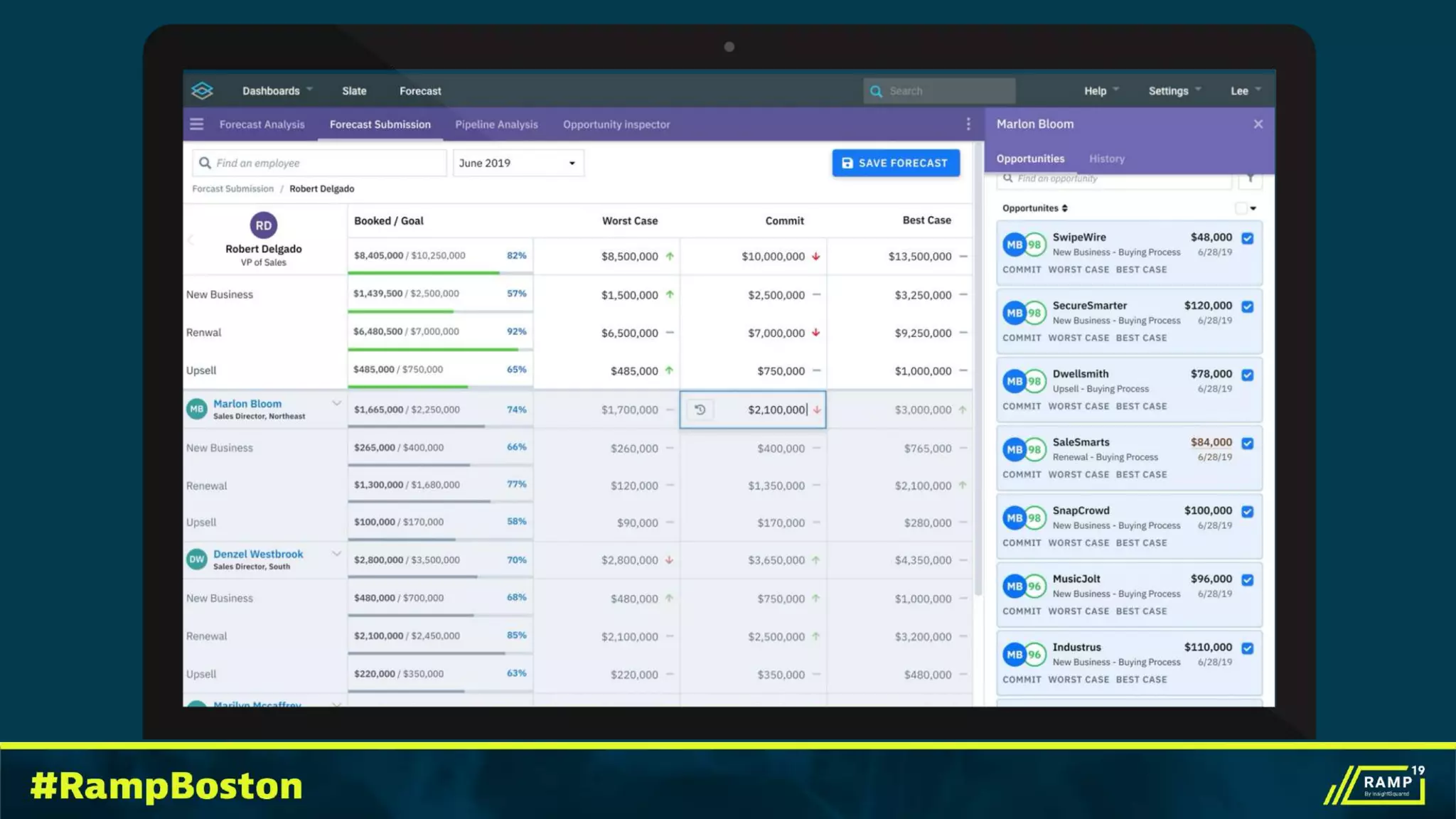
Task: Toggle Opportunites column sort arrows
Action: [x=1064, y=208]
